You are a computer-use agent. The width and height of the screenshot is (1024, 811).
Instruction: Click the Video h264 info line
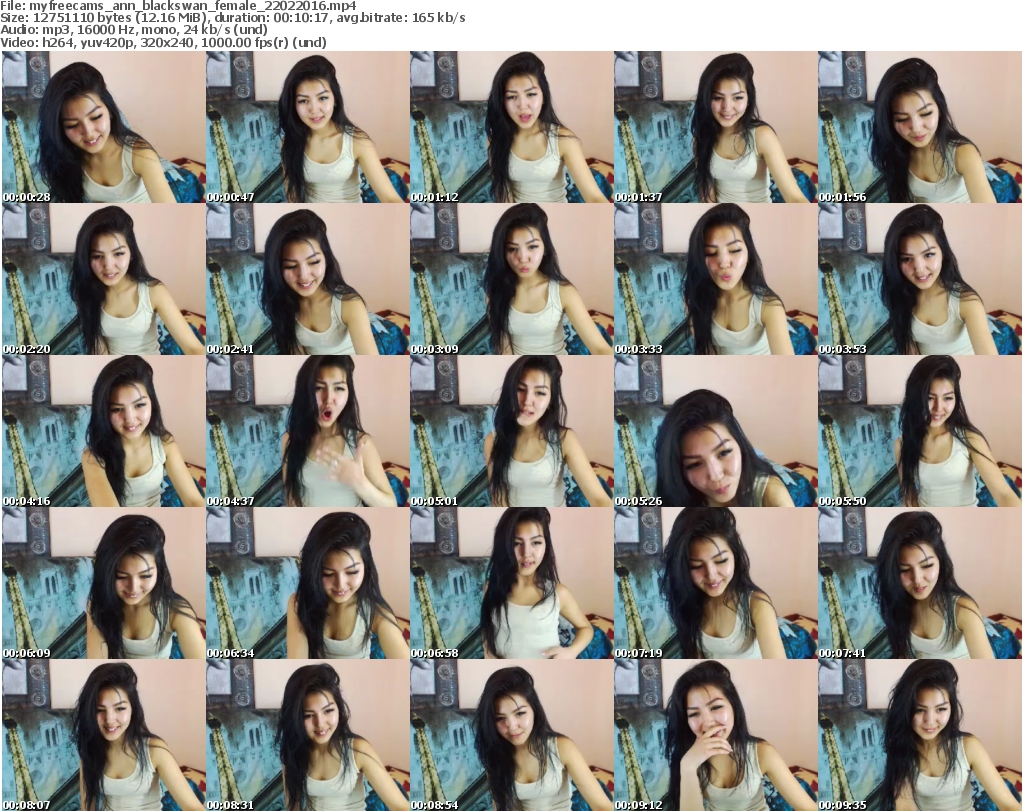tap(163, 42)
